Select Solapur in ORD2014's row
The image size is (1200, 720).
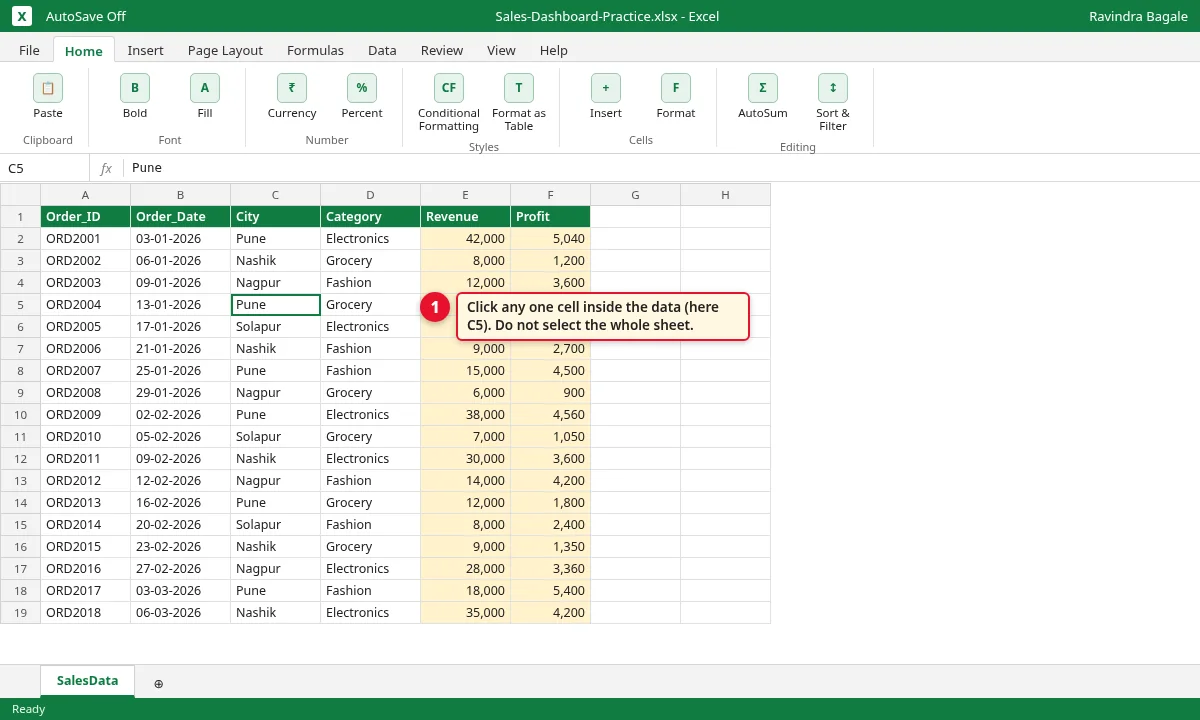click(276, 525)
